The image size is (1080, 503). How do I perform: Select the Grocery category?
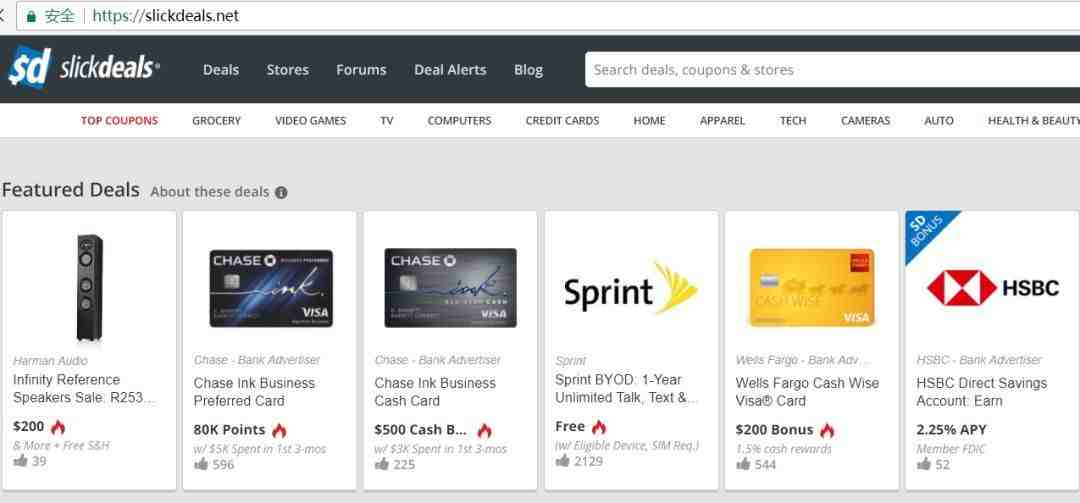216,121
